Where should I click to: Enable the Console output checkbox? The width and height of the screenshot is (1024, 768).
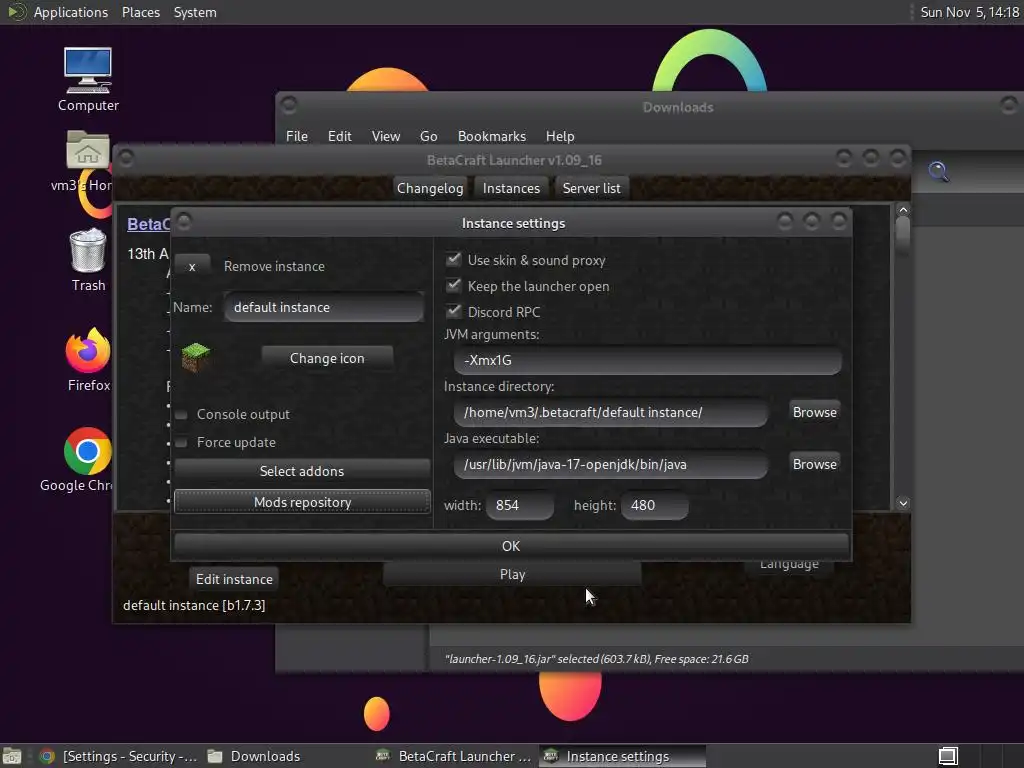182,415
